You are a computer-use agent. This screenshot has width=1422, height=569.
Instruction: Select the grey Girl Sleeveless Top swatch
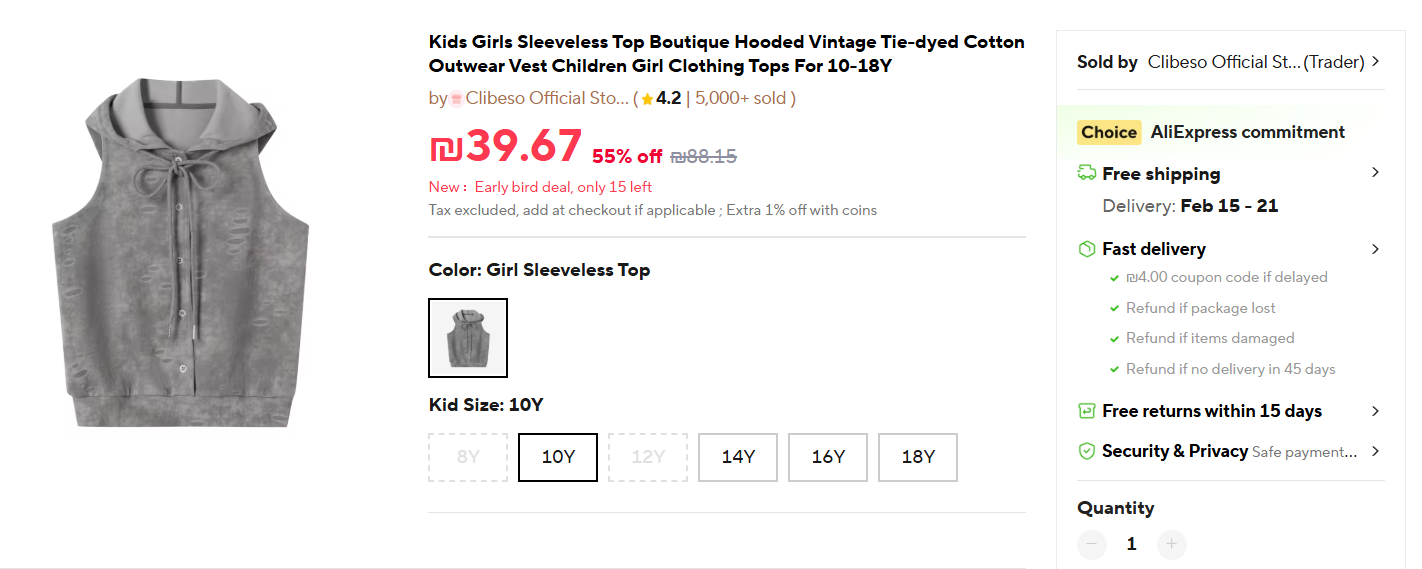pos(468,338)
